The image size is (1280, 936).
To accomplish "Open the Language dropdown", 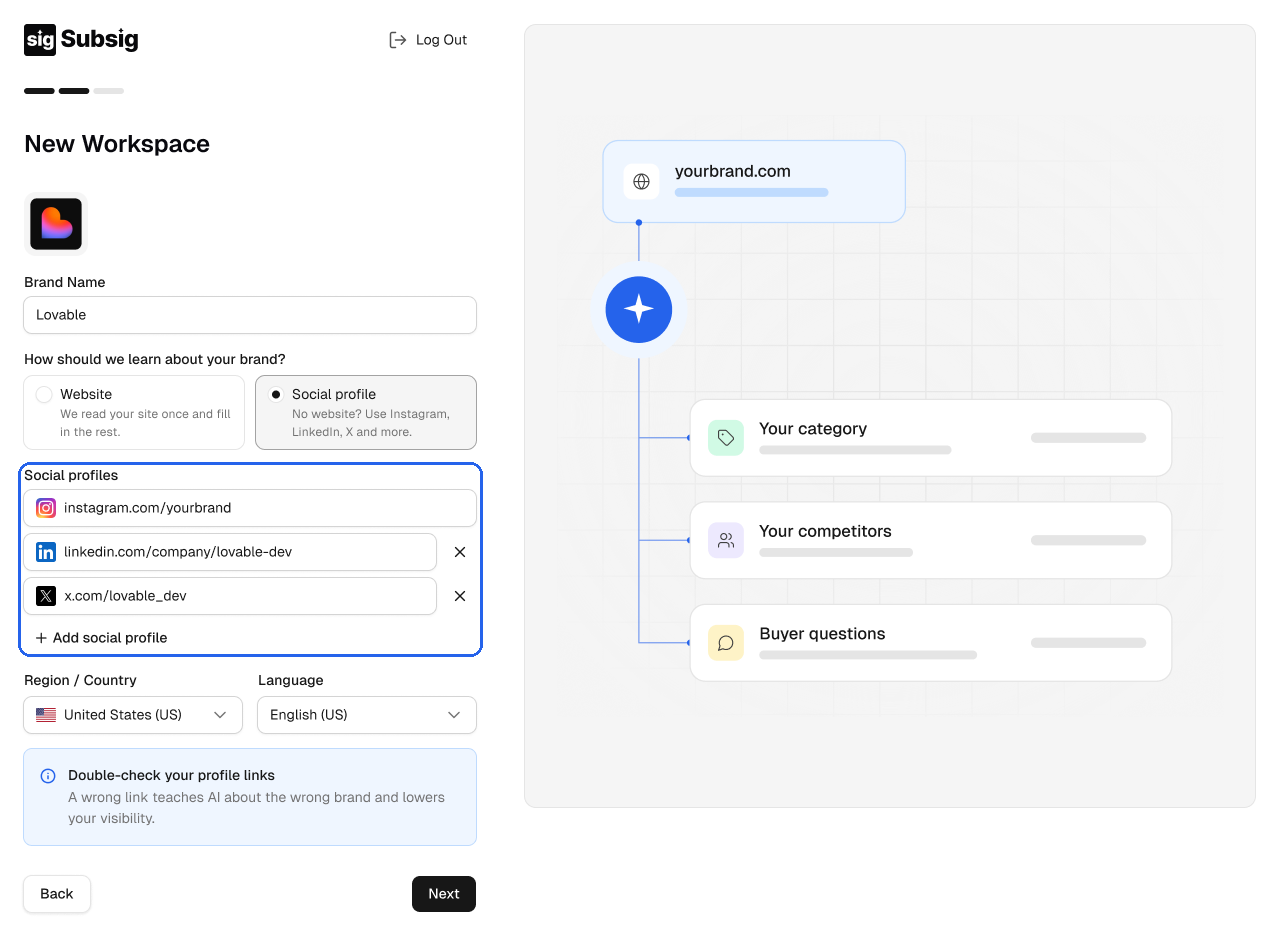I will (x=367, y=715).
